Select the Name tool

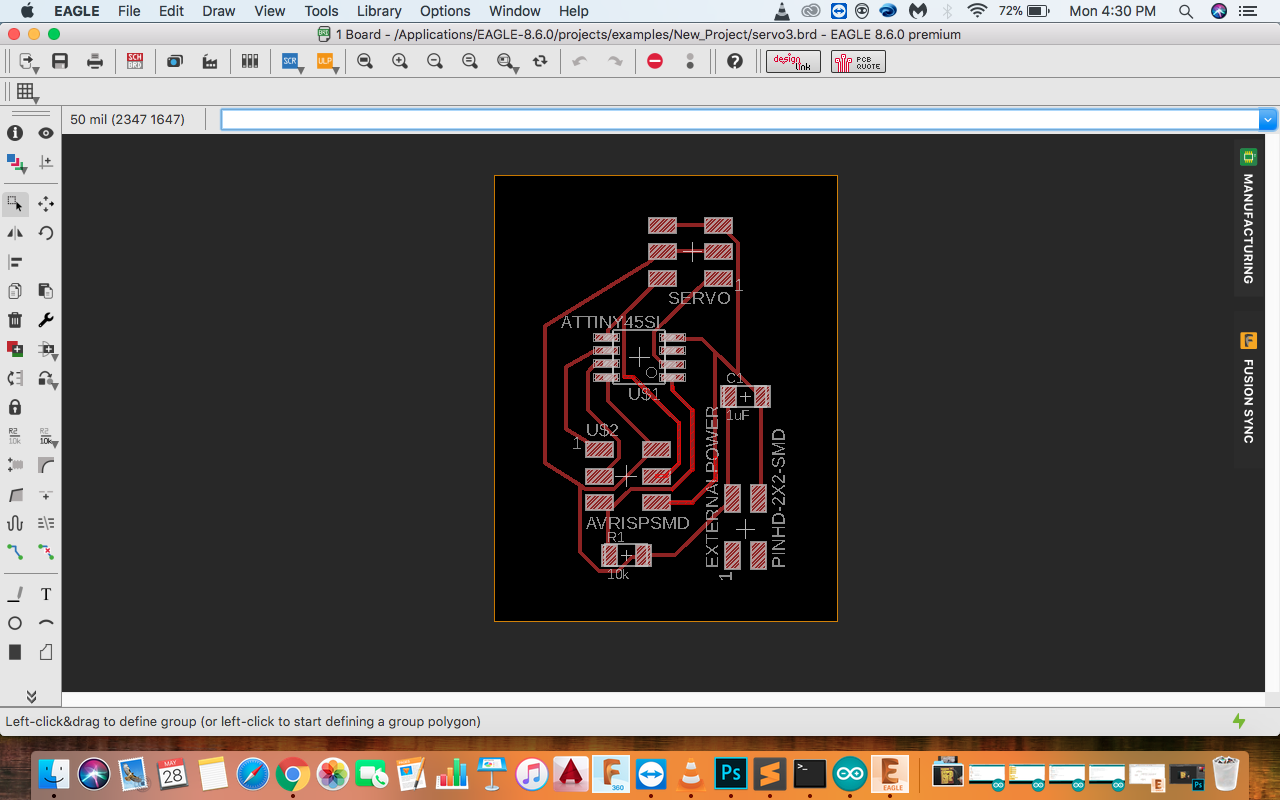[x=15, y=436]
